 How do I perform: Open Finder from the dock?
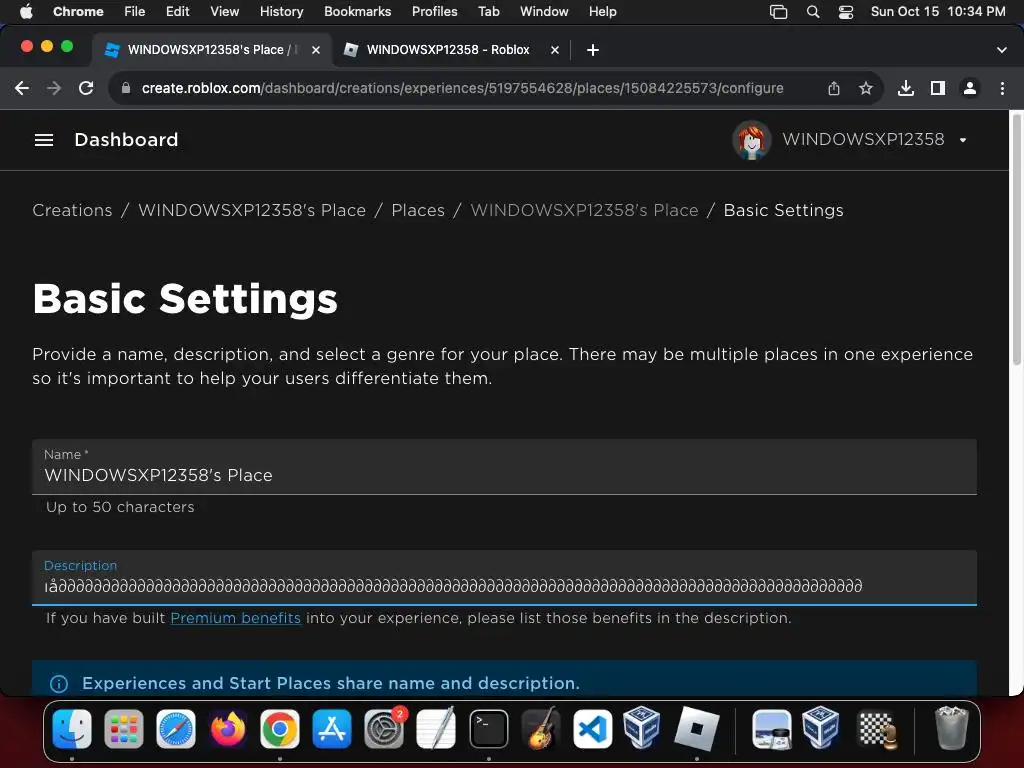pyautogui.click(x=72, y=729)
